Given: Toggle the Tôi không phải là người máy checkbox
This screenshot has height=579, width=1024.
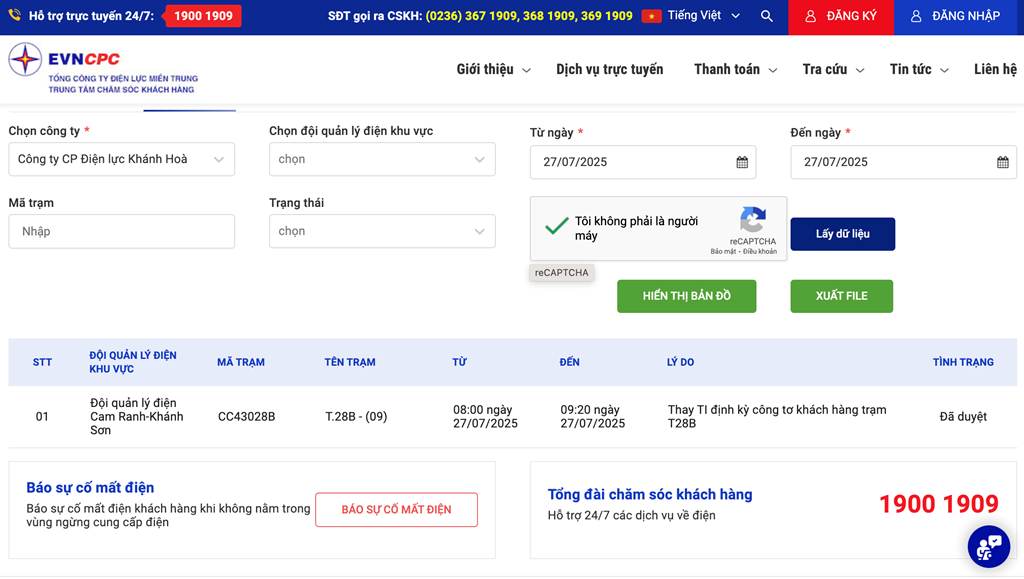Looking at the screenshot, I should coord(556,227).
